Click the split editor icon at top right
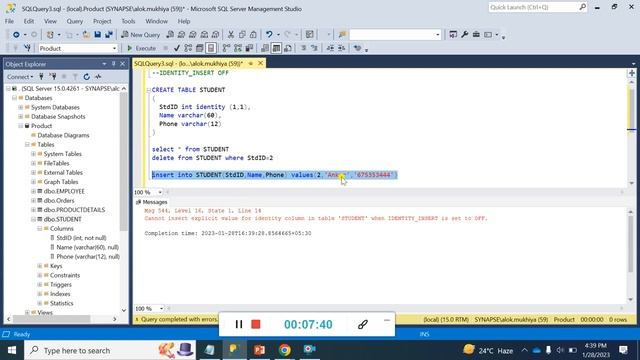The width and height of the screenshot is (640, 360). click(631, 73)
